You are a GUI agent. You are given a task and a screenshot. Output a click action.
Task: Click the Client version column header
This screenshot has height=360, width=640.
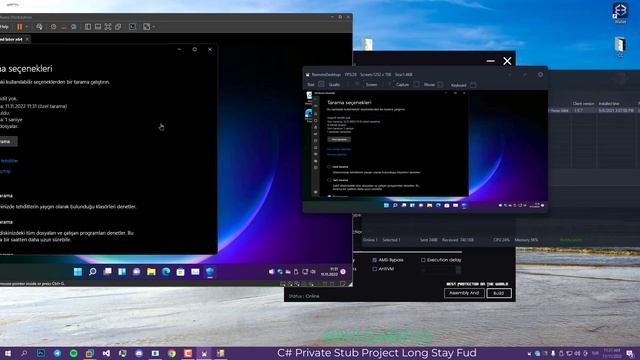pos(583,104)
